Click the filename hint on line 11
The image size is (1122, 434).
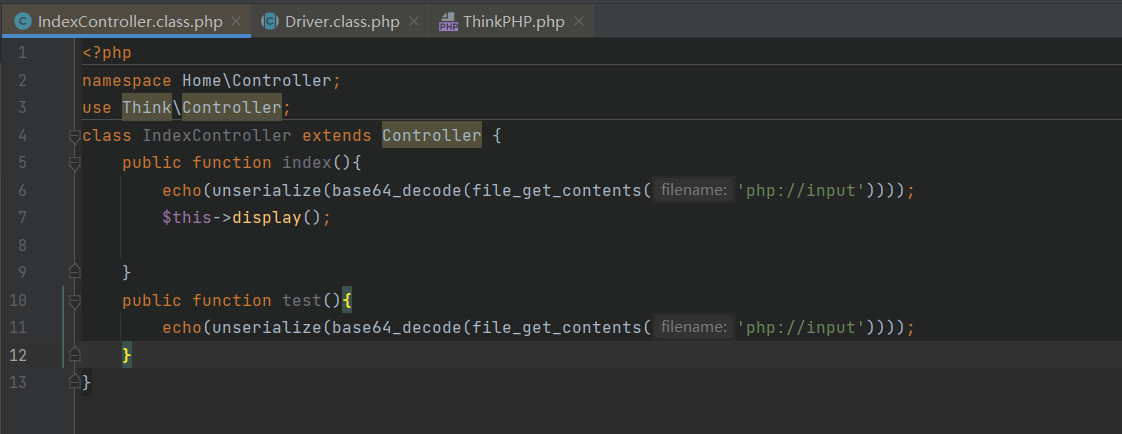[x=693, y=327]
